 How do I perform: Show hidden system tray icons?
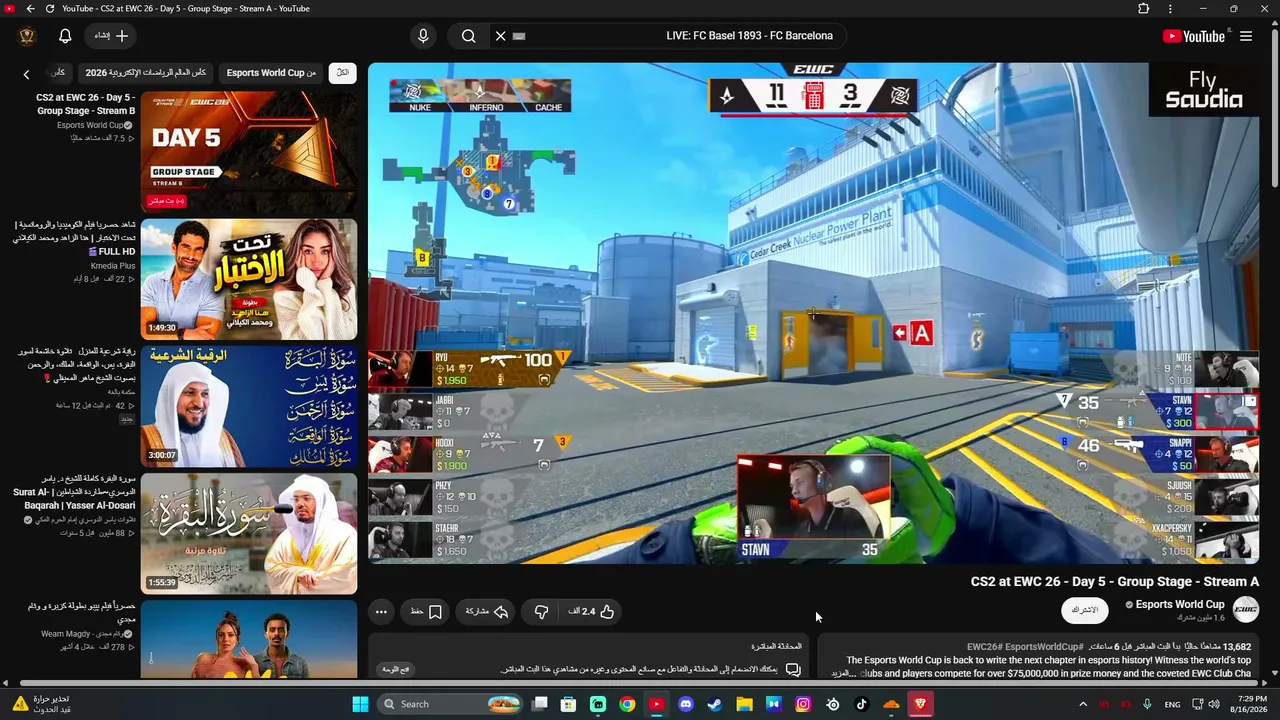click(1083, 704)
